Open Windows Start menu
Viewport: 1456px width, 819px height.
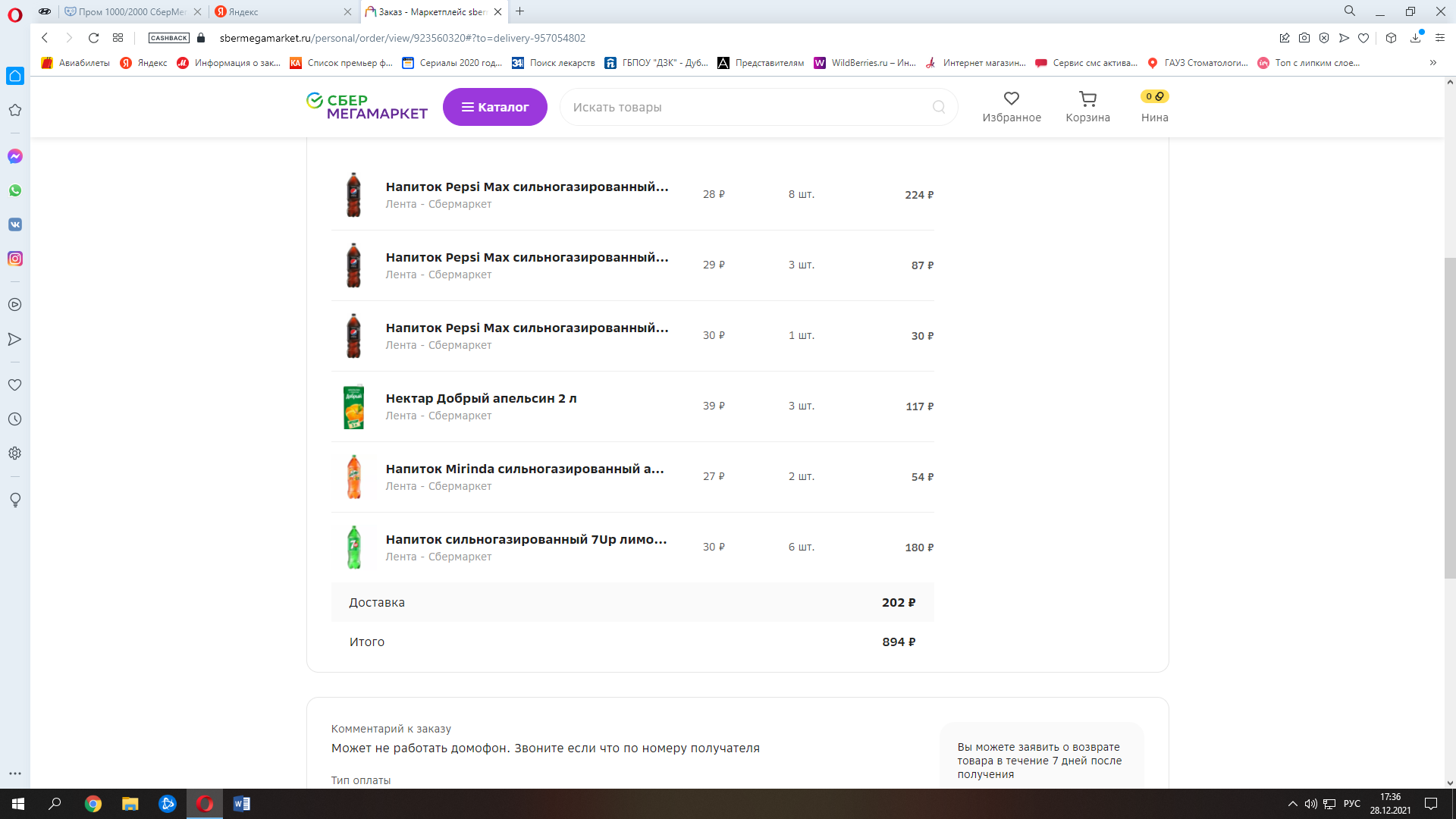(x=18, y=804)
